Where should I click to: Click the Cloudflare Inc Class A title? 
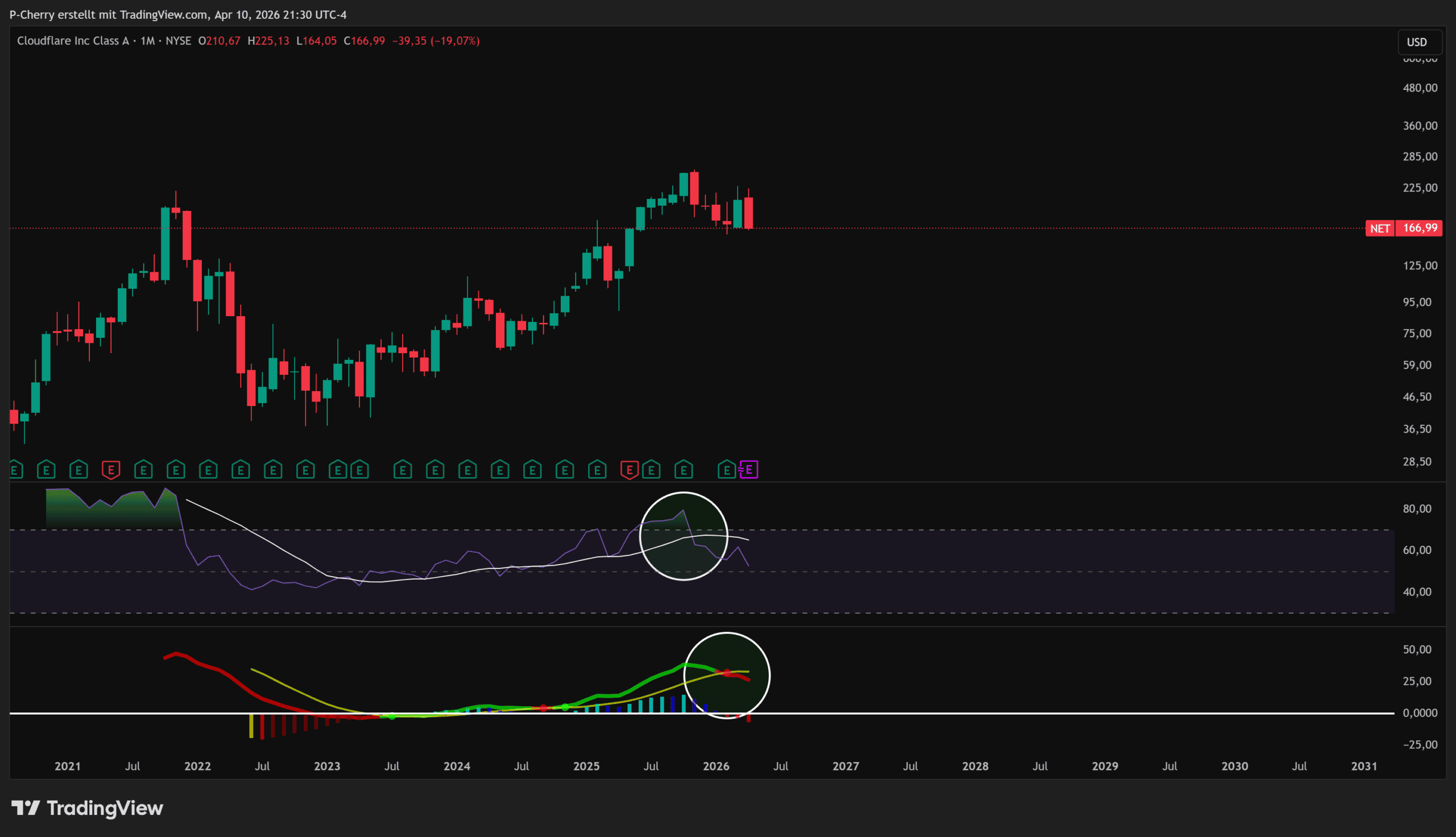pos(73,41)
